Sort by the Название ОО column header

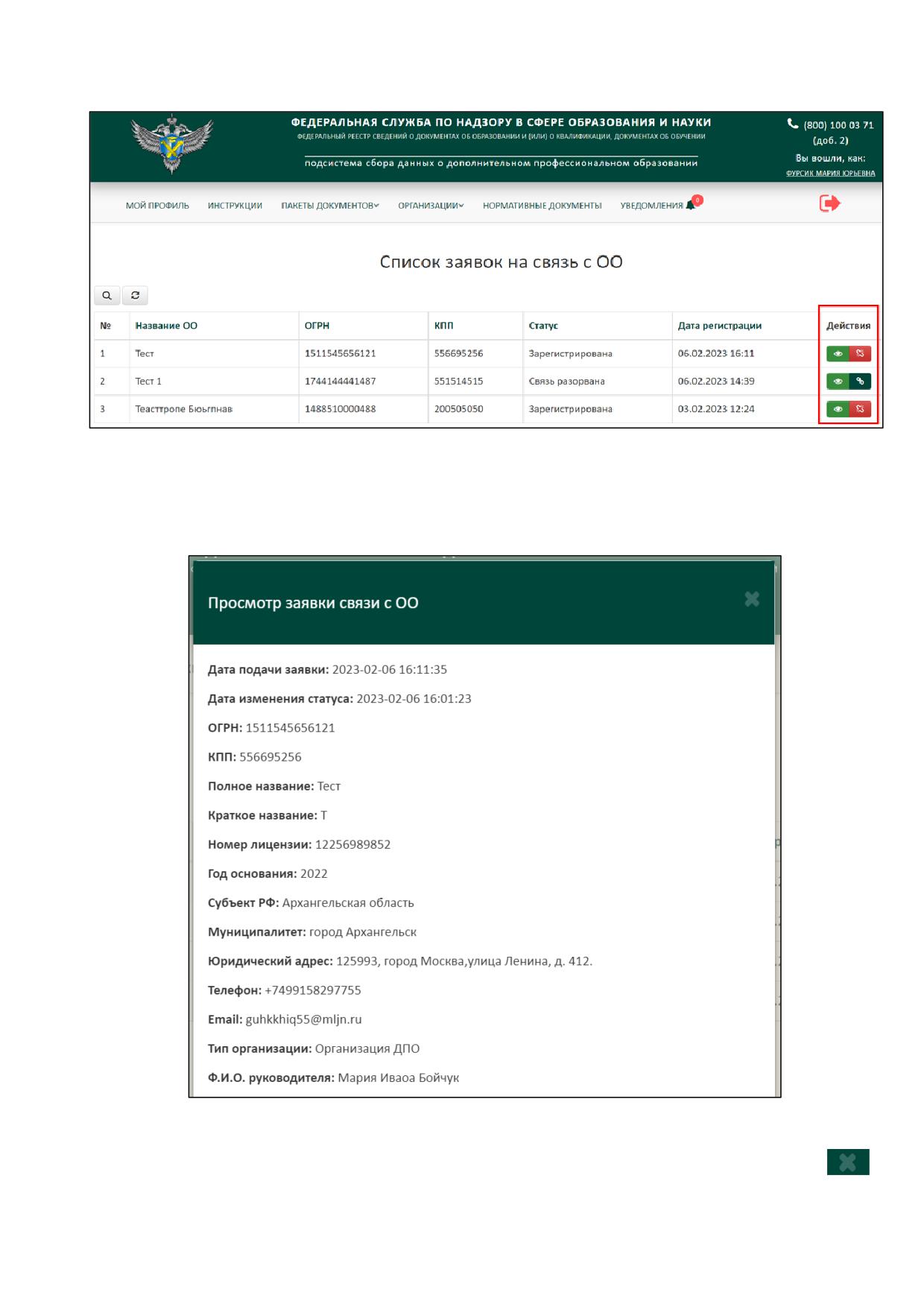click(166, 326)
